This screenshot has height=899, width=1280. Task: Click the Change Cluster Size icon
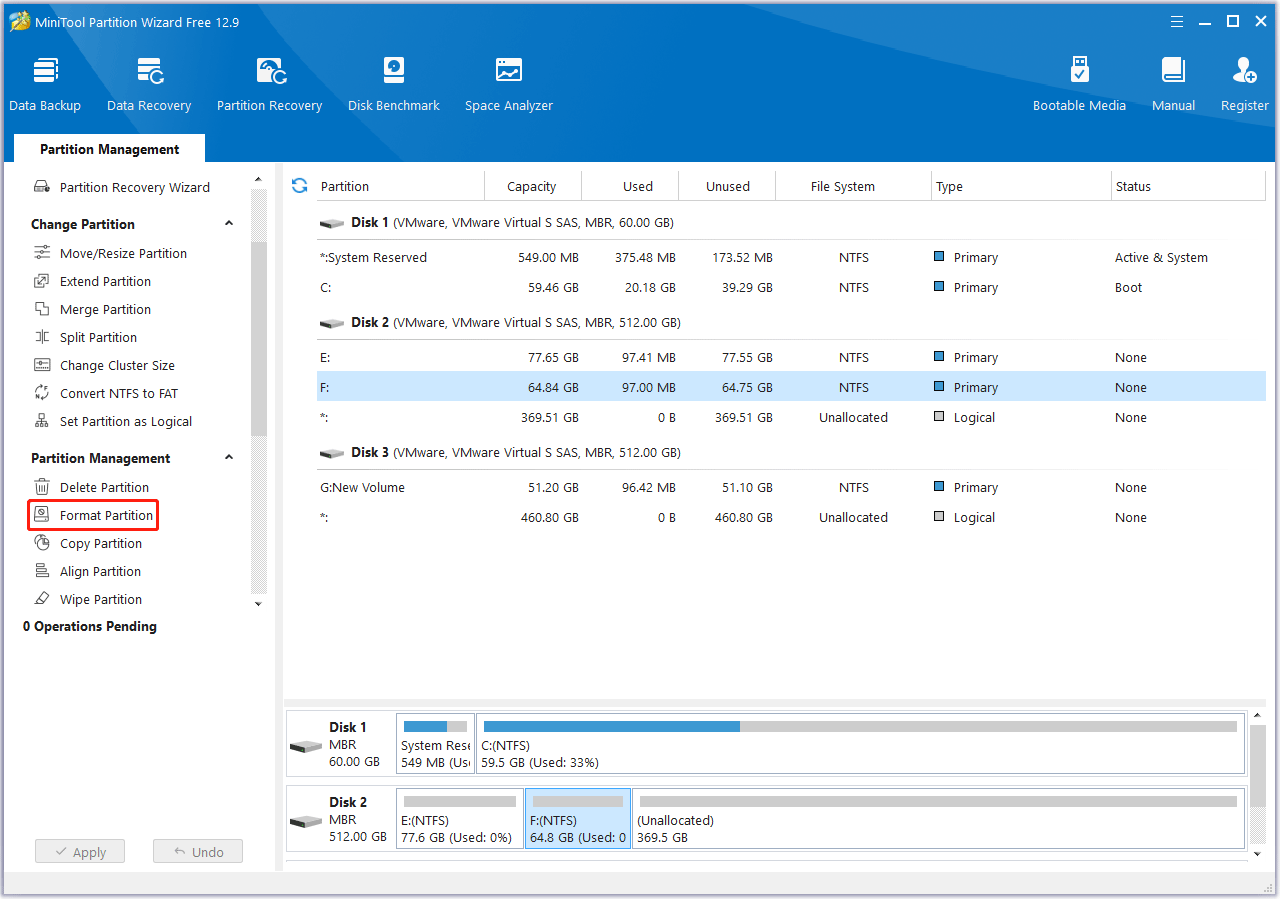coord(42,365)
